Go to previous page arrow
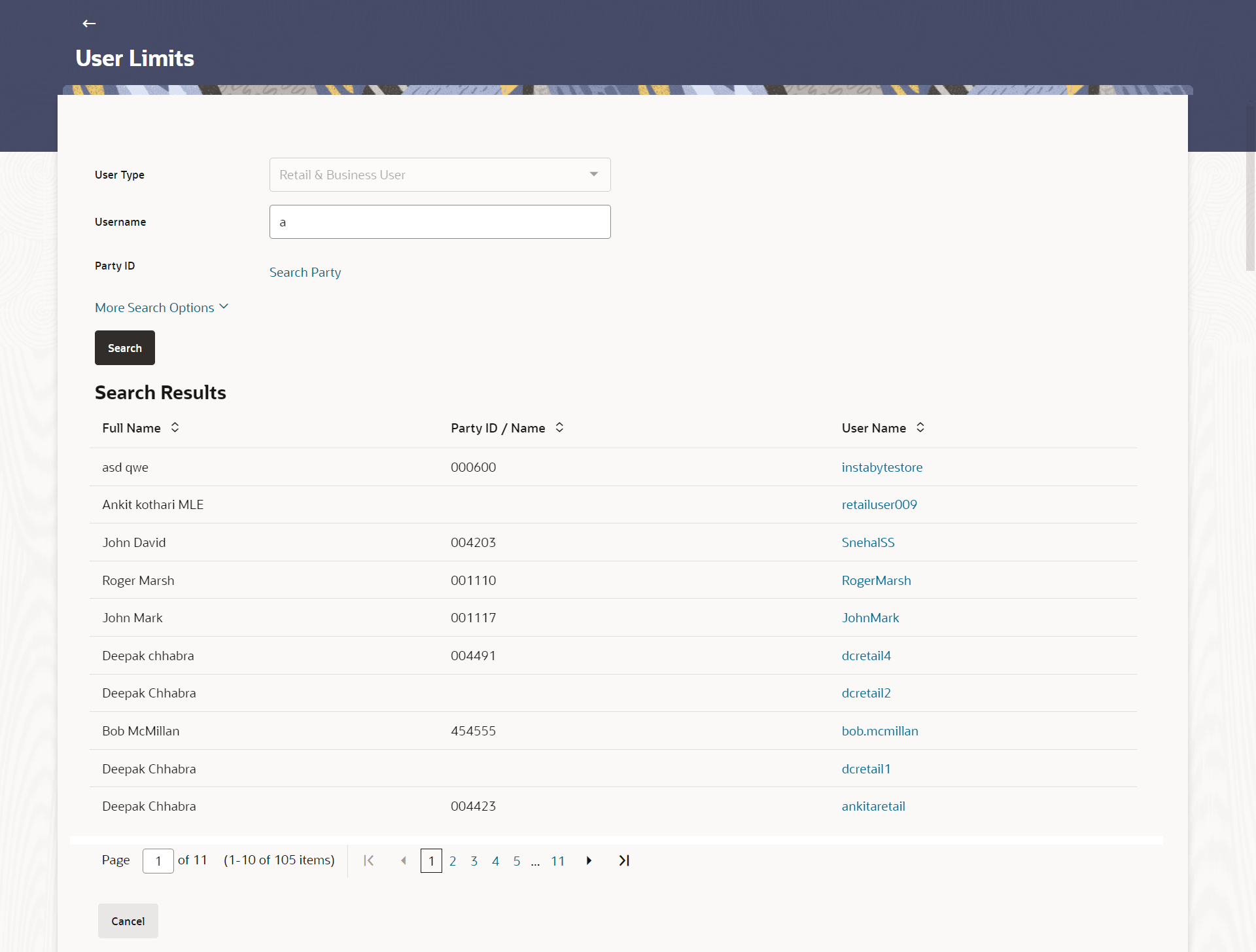 click(x=404, y=860)
